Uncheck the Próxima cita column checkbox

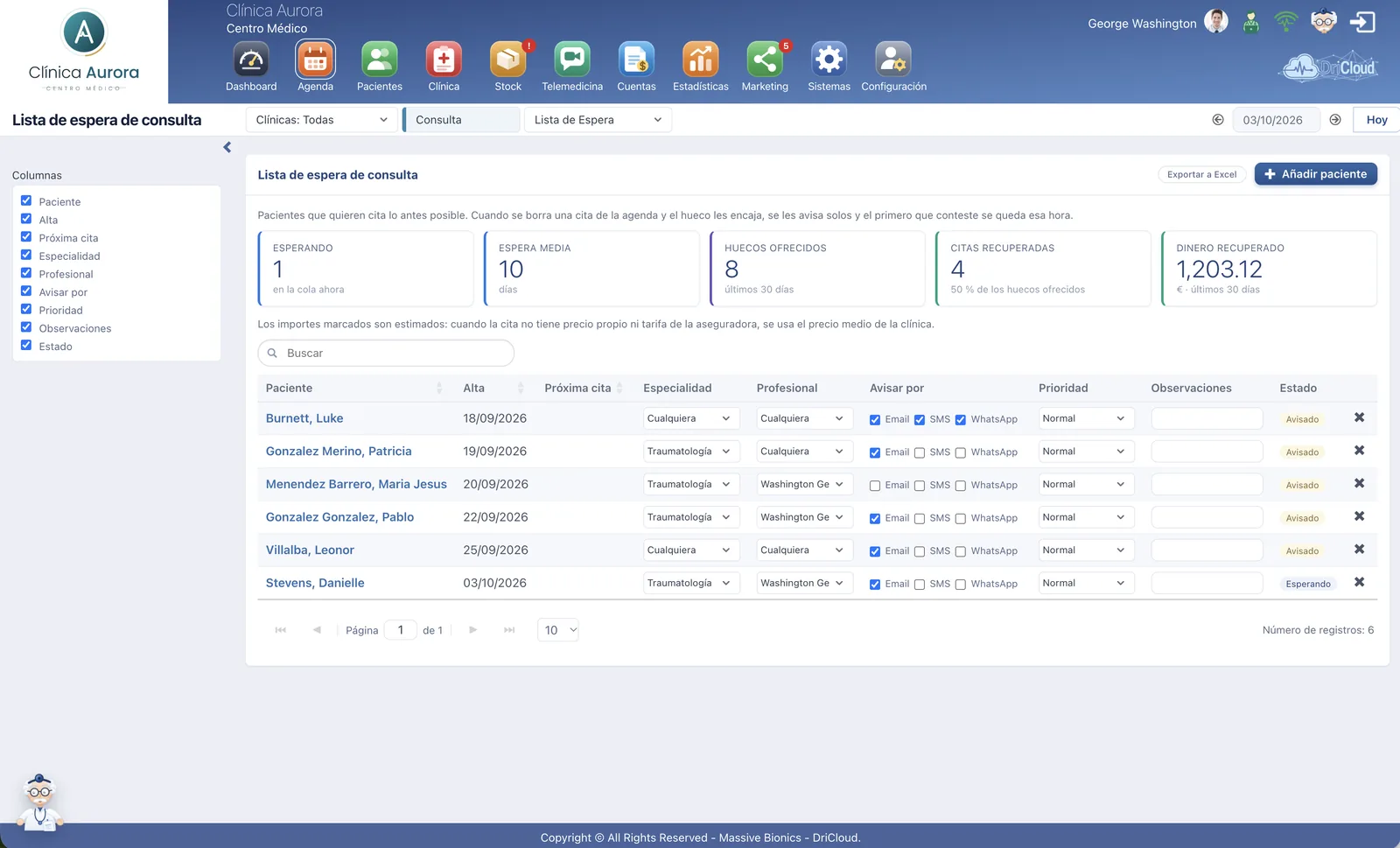pos(26,237)
